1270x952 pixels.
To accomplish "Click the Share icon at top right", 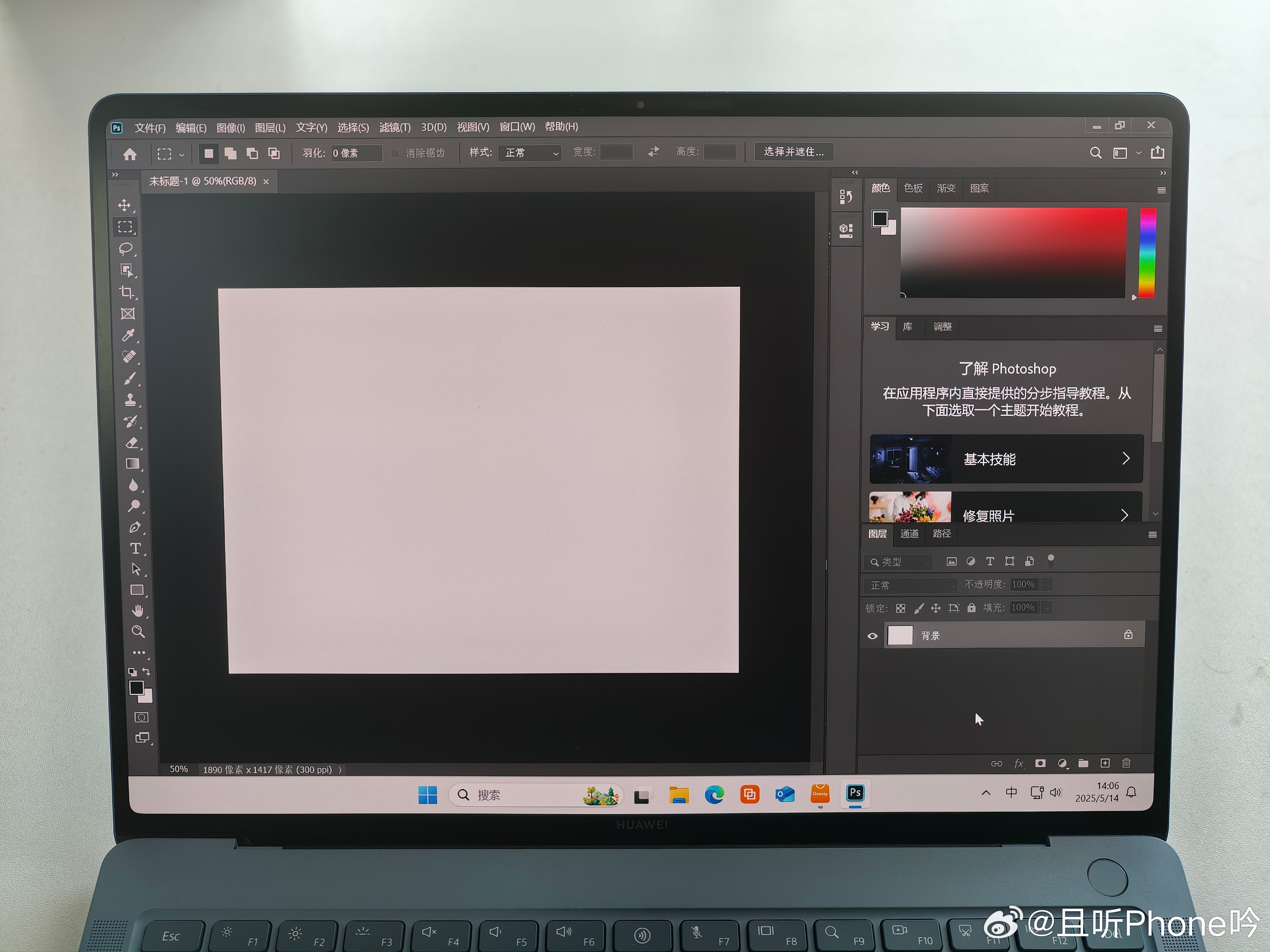I will coord(1157,152).
